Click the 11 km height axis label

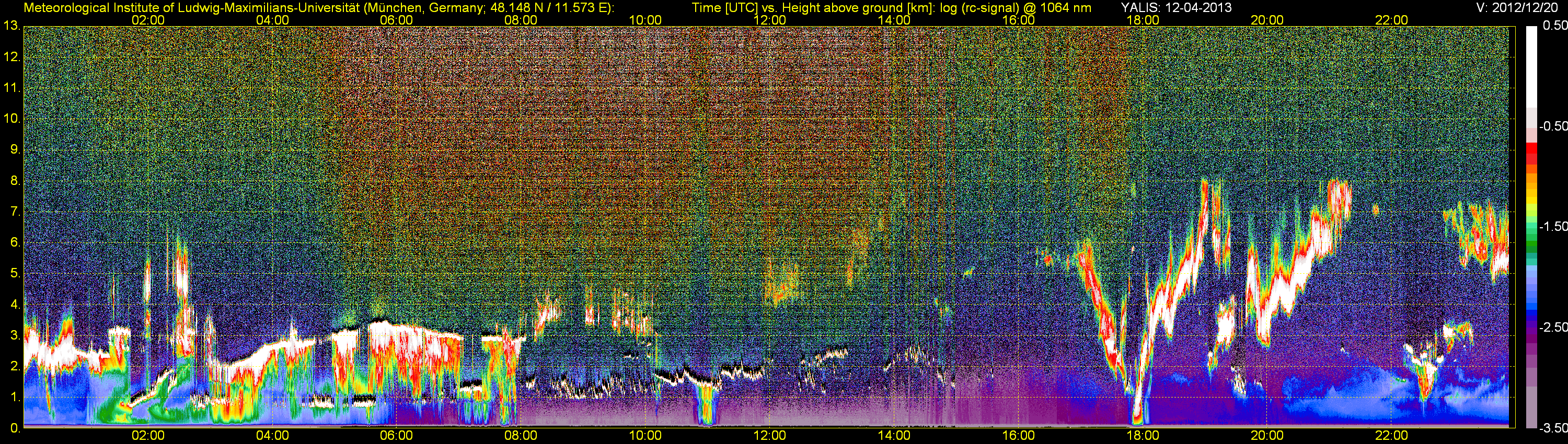click(11, 88)
